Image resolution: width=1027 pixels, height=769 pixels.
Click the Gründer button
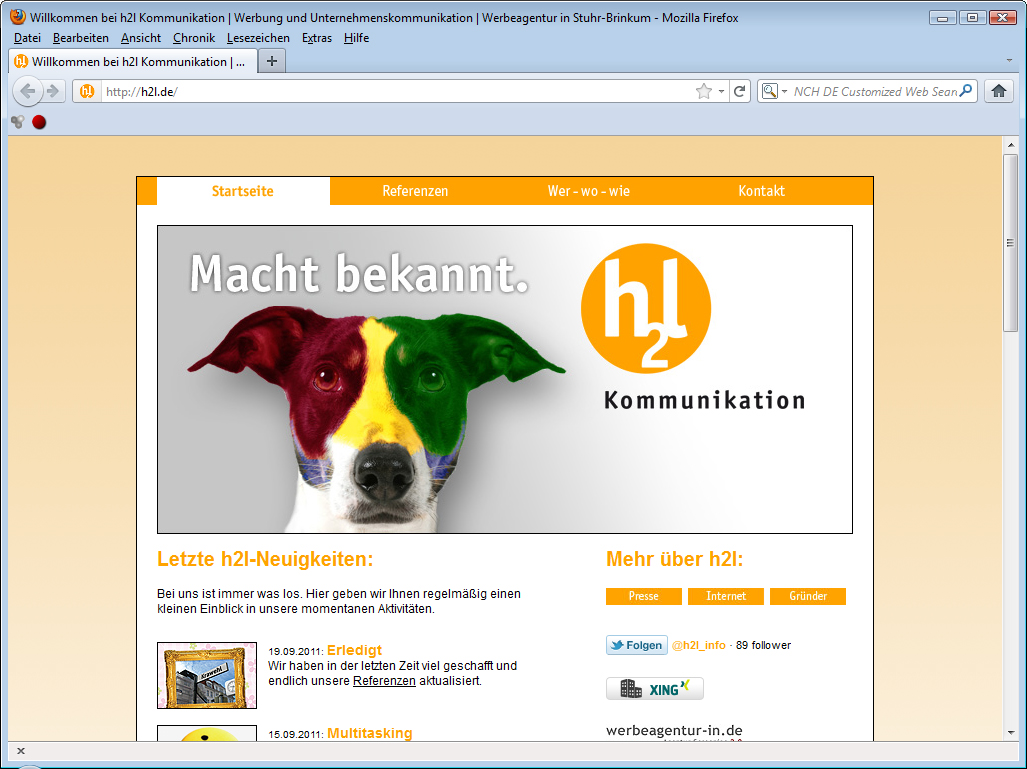pos(808,596)
